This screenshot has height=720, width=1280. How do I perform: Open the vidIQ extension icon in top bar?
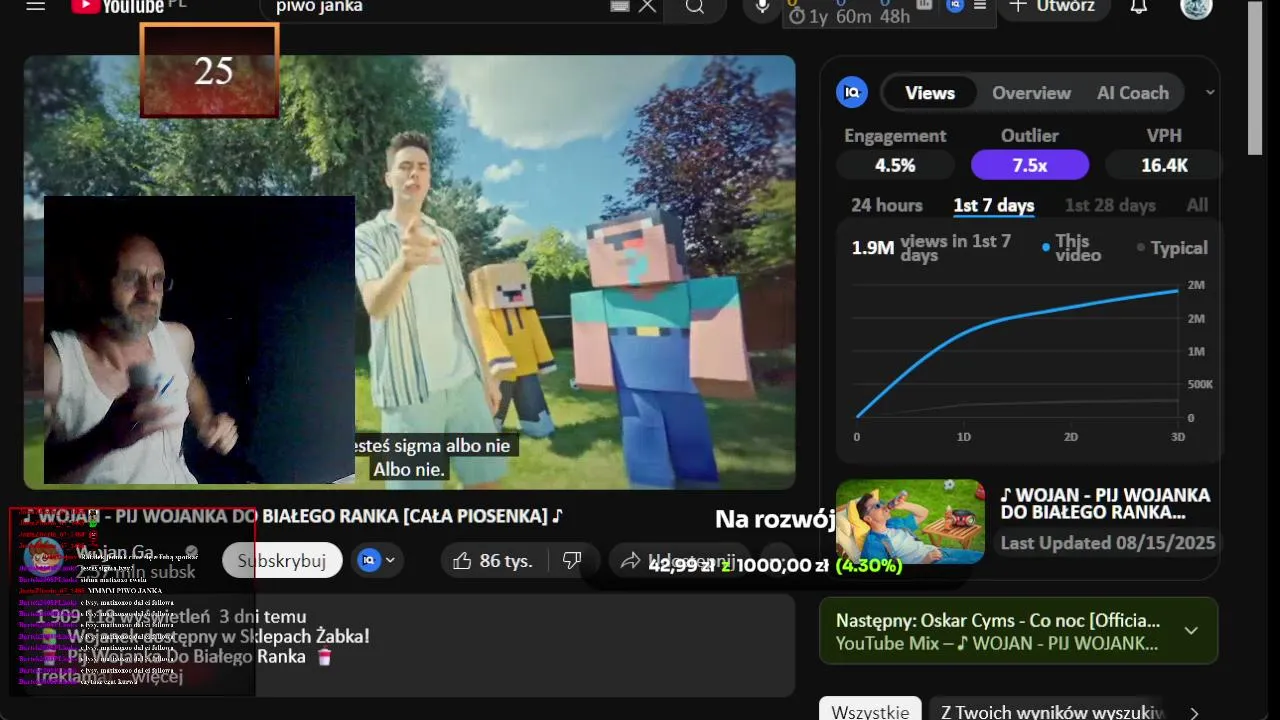point(955,5)
